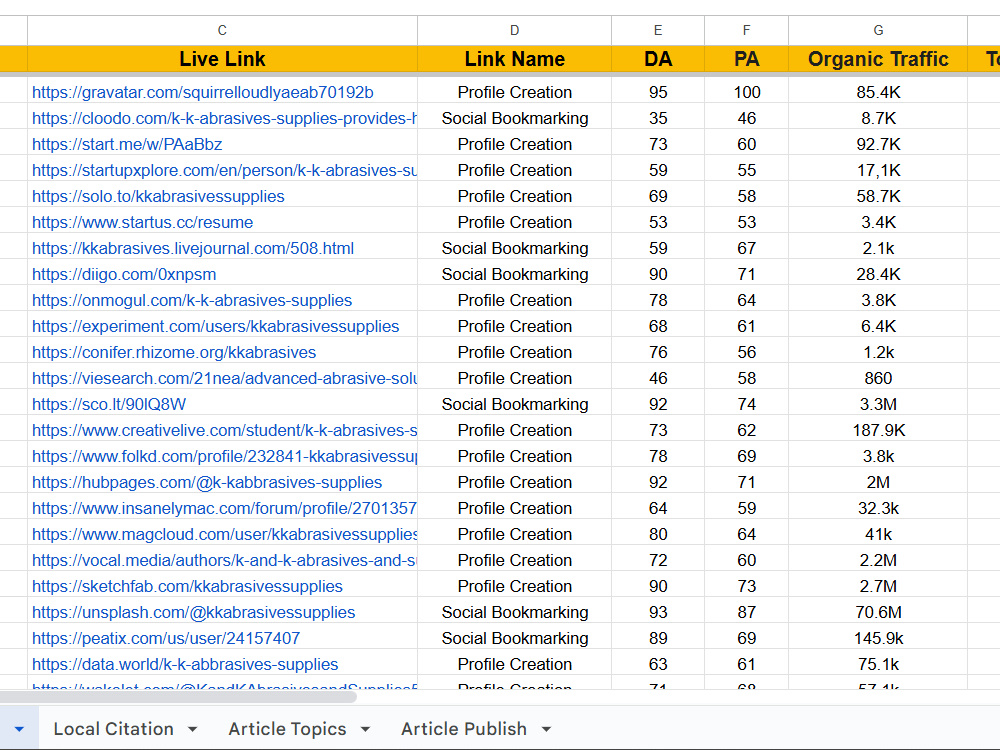Open the vocal.media authors link
The height and width of the screenshot is (750, 1000).
pyautogui.click(x=224, y=561)
